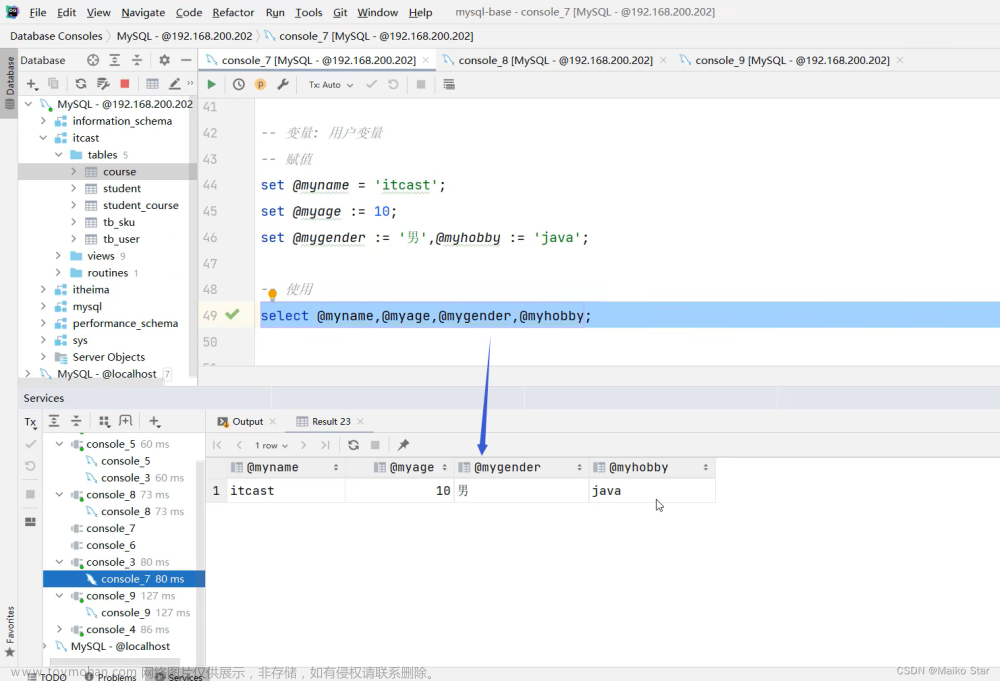Select the course table

pyautogui.click(x=119, y=172)
